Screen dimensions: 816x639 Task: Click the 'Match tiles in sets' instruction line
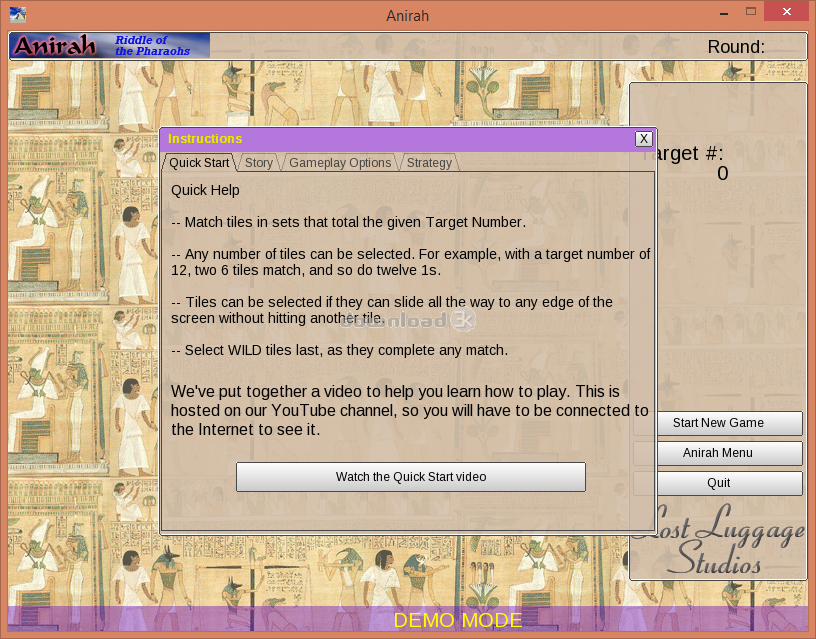pos(349,222)
